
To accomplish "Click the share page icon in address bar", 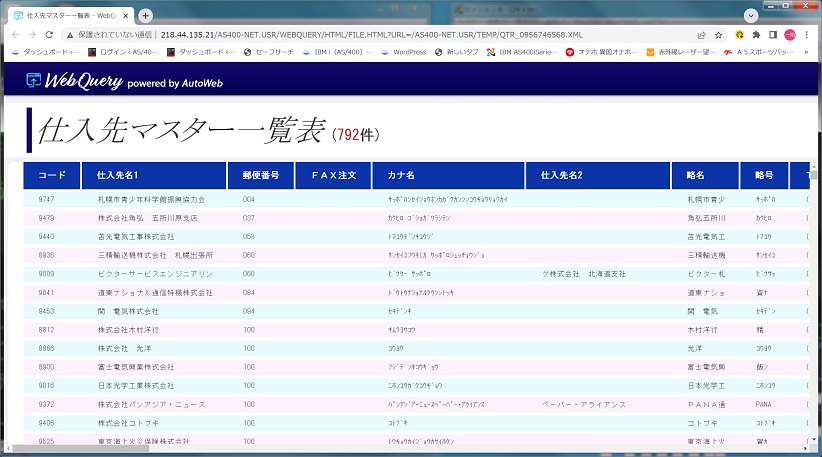I will click(x=700, y=34).
